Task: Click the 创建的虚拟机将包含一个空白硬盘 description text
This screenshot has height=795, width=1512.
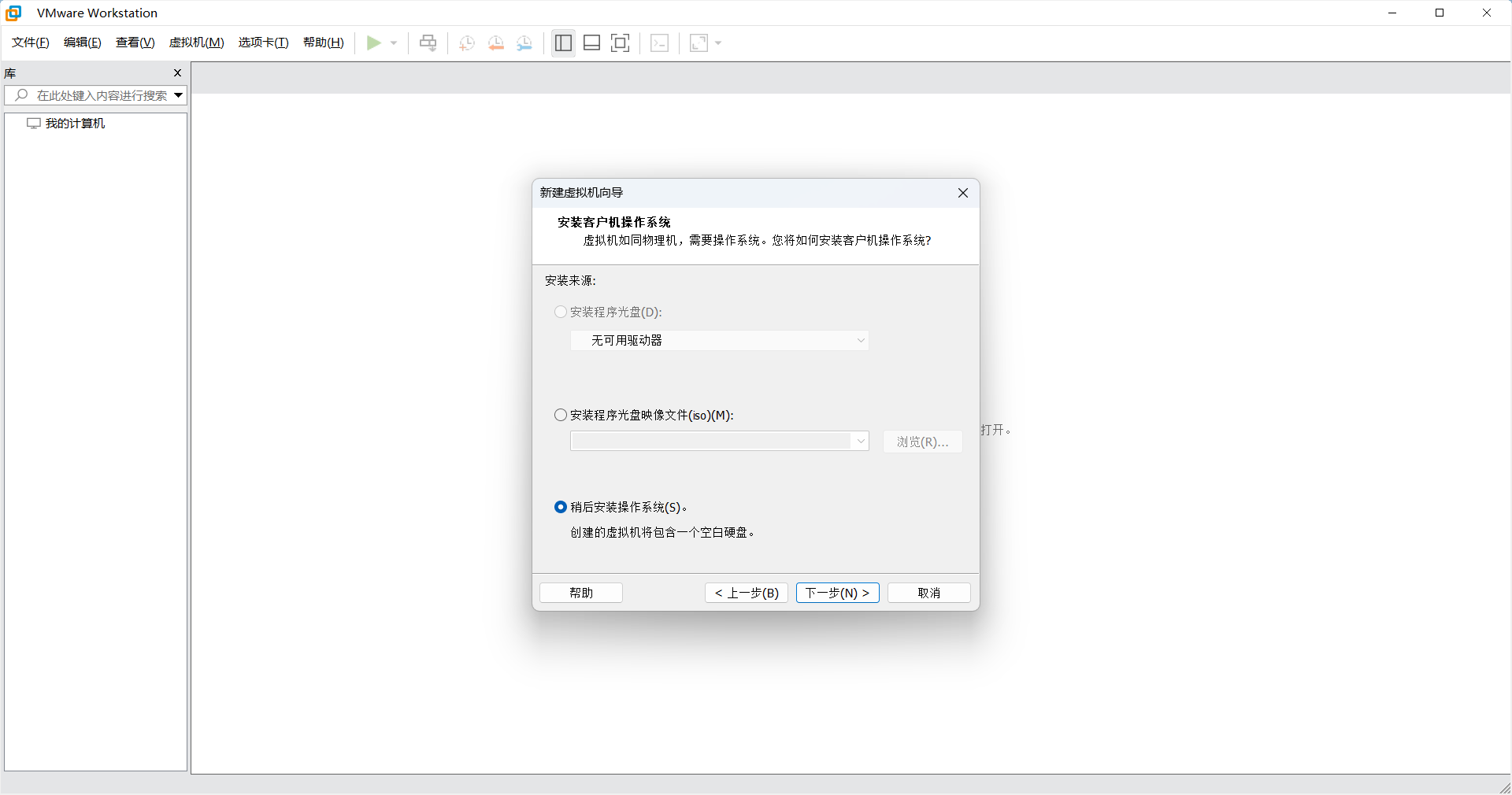Action: (x=663, y=532)
